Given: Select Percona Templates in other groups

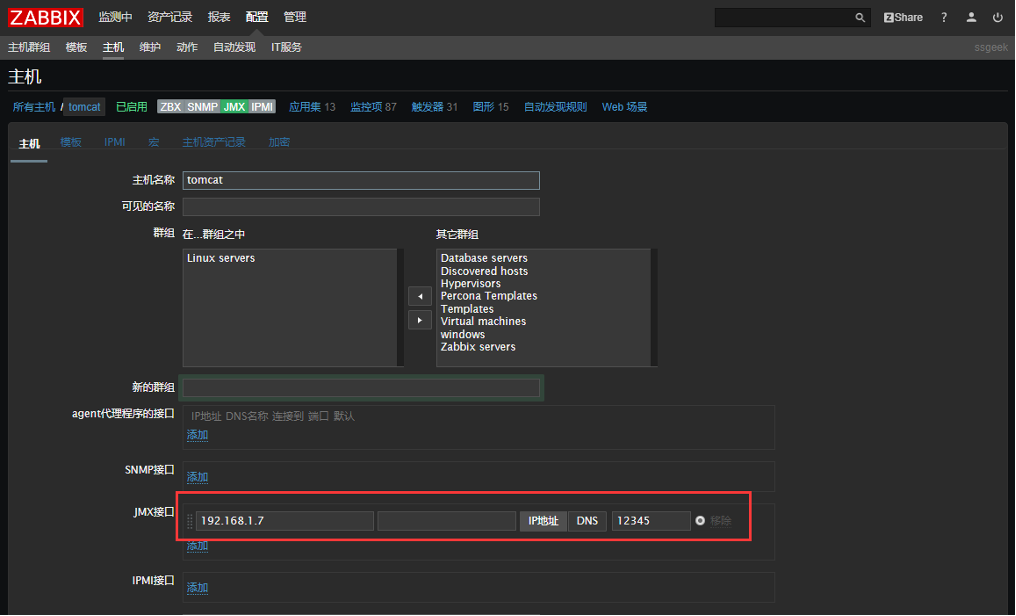Looking at the screenshot, I should tap(489, 295).
